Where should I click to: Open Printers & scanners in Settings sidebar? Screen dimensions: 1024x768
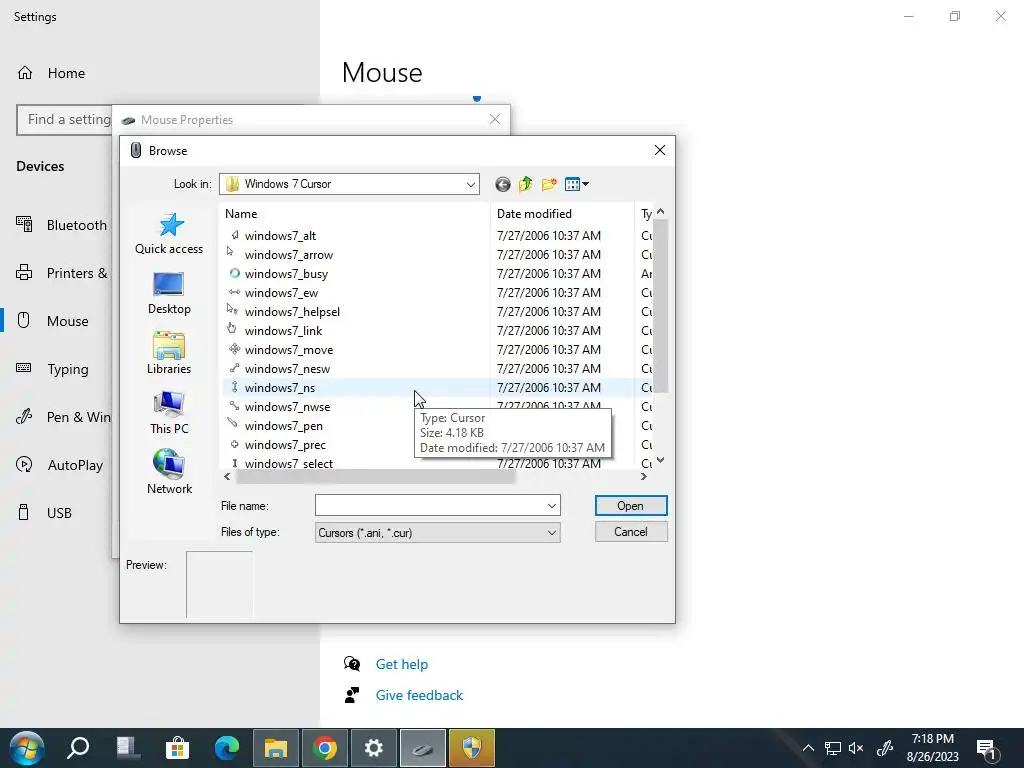(x=62, y=273)
